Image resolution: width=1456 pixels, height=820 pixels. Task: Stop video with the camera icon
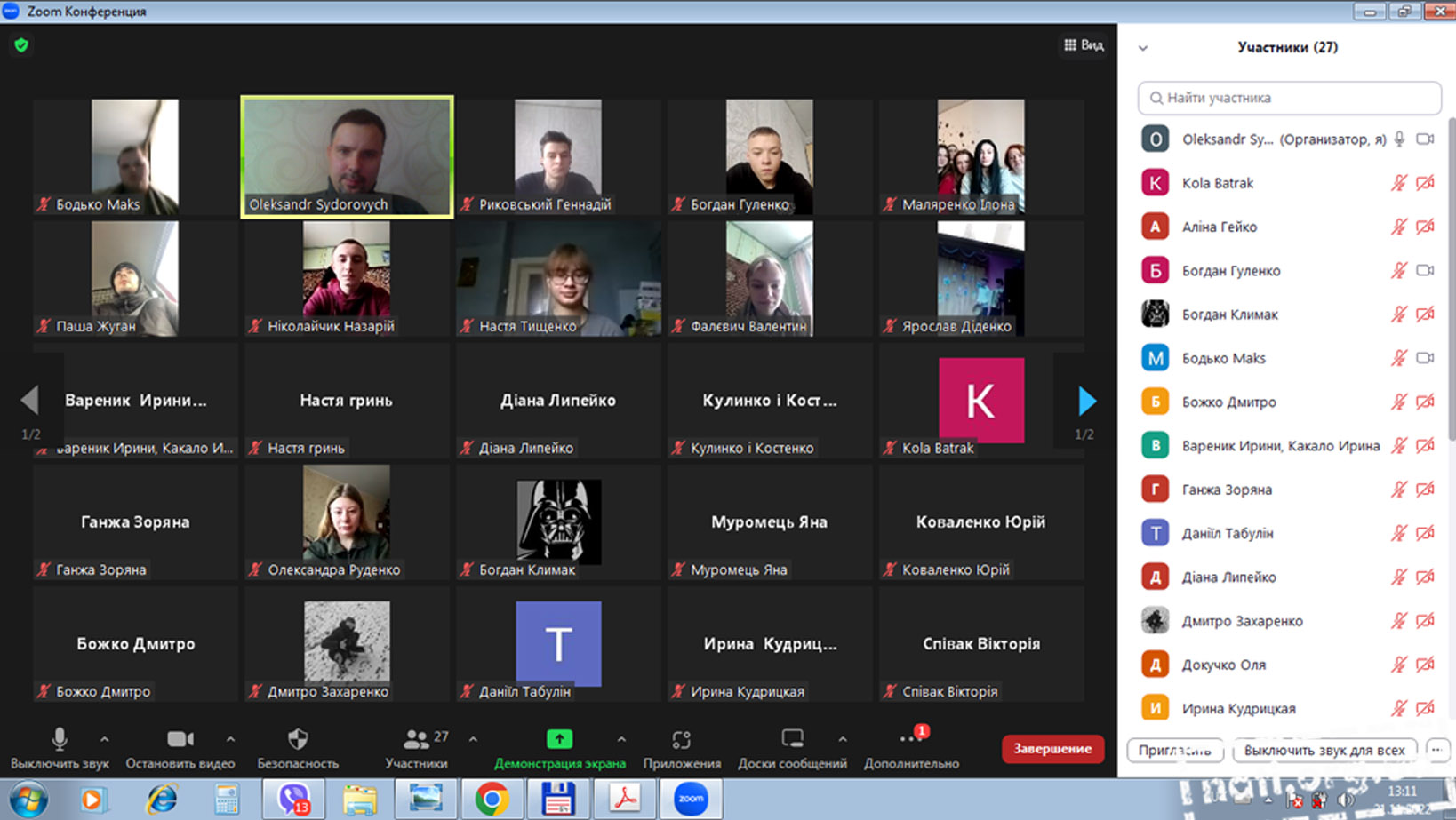pyautogui.click(x=180, y=739)
